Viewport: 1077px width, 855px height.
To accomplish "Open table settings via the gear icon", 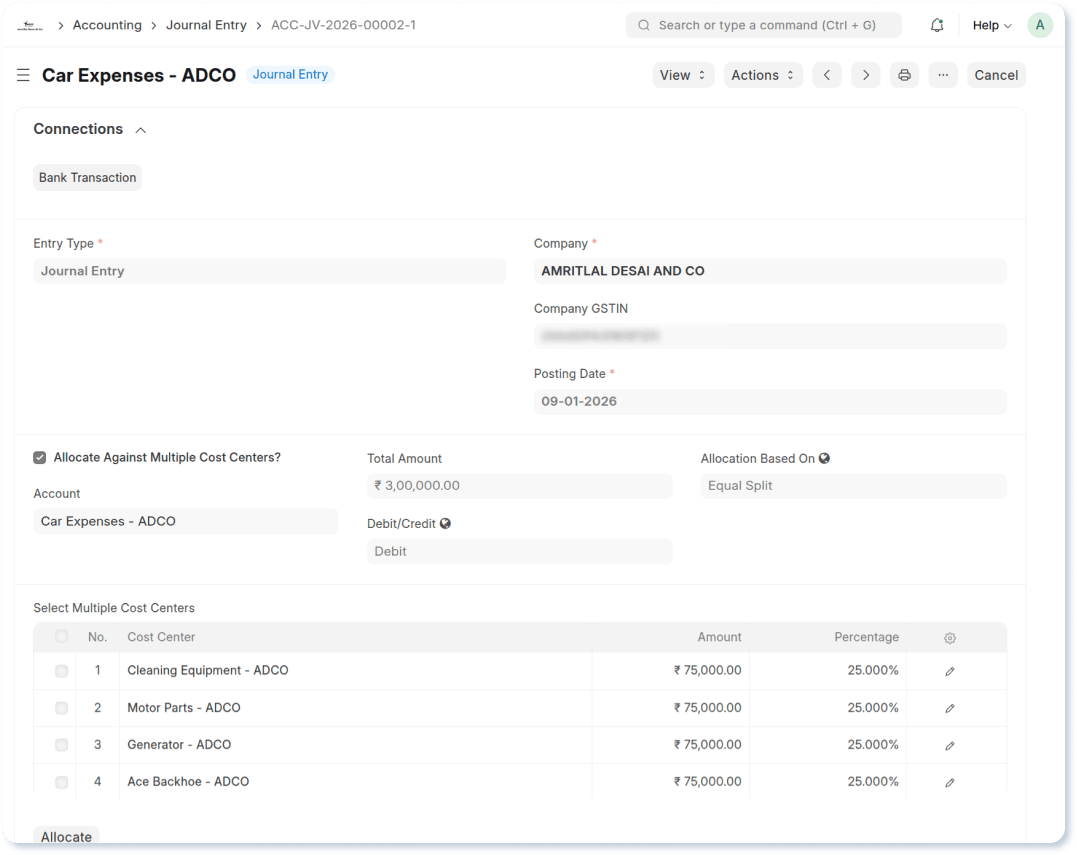I will [x=949, y=637].
